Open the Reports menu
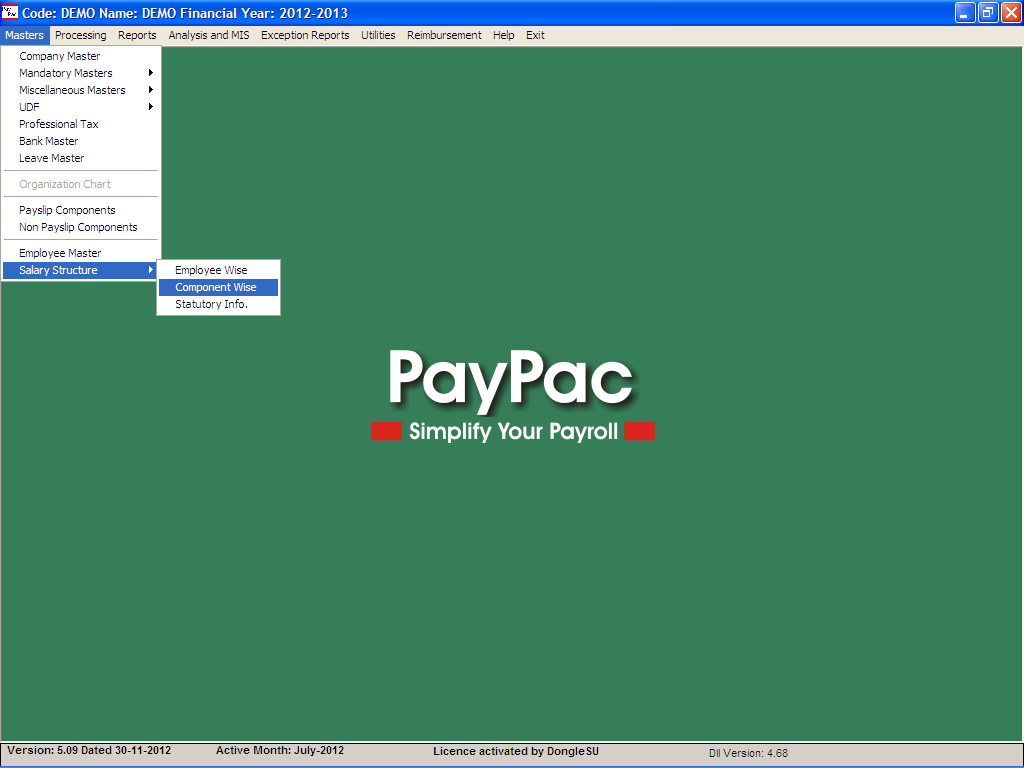This screenshot has height=768, width=1024. coord(137,35)
